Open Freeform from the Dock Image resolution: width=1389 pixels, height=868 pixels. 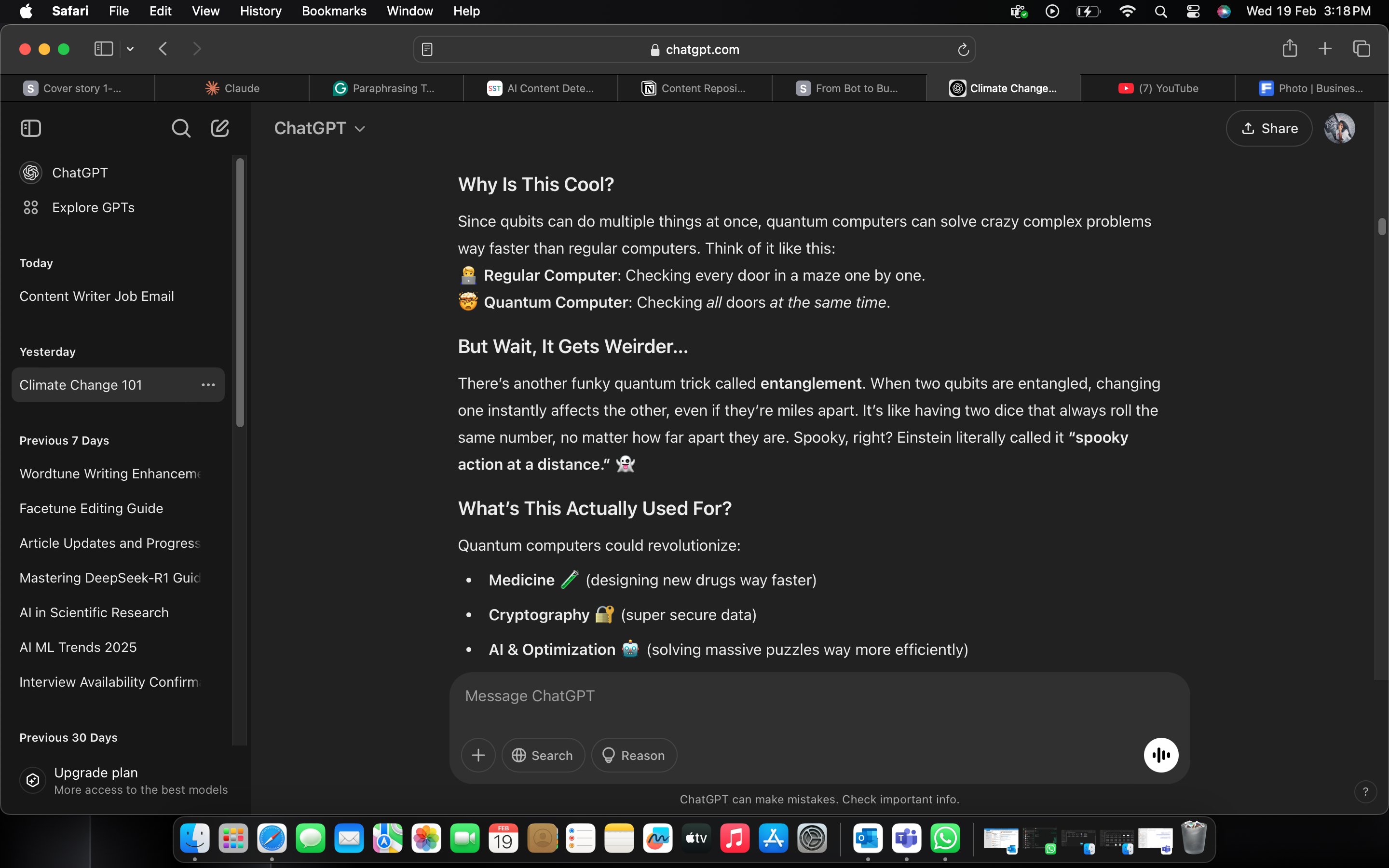657,839
